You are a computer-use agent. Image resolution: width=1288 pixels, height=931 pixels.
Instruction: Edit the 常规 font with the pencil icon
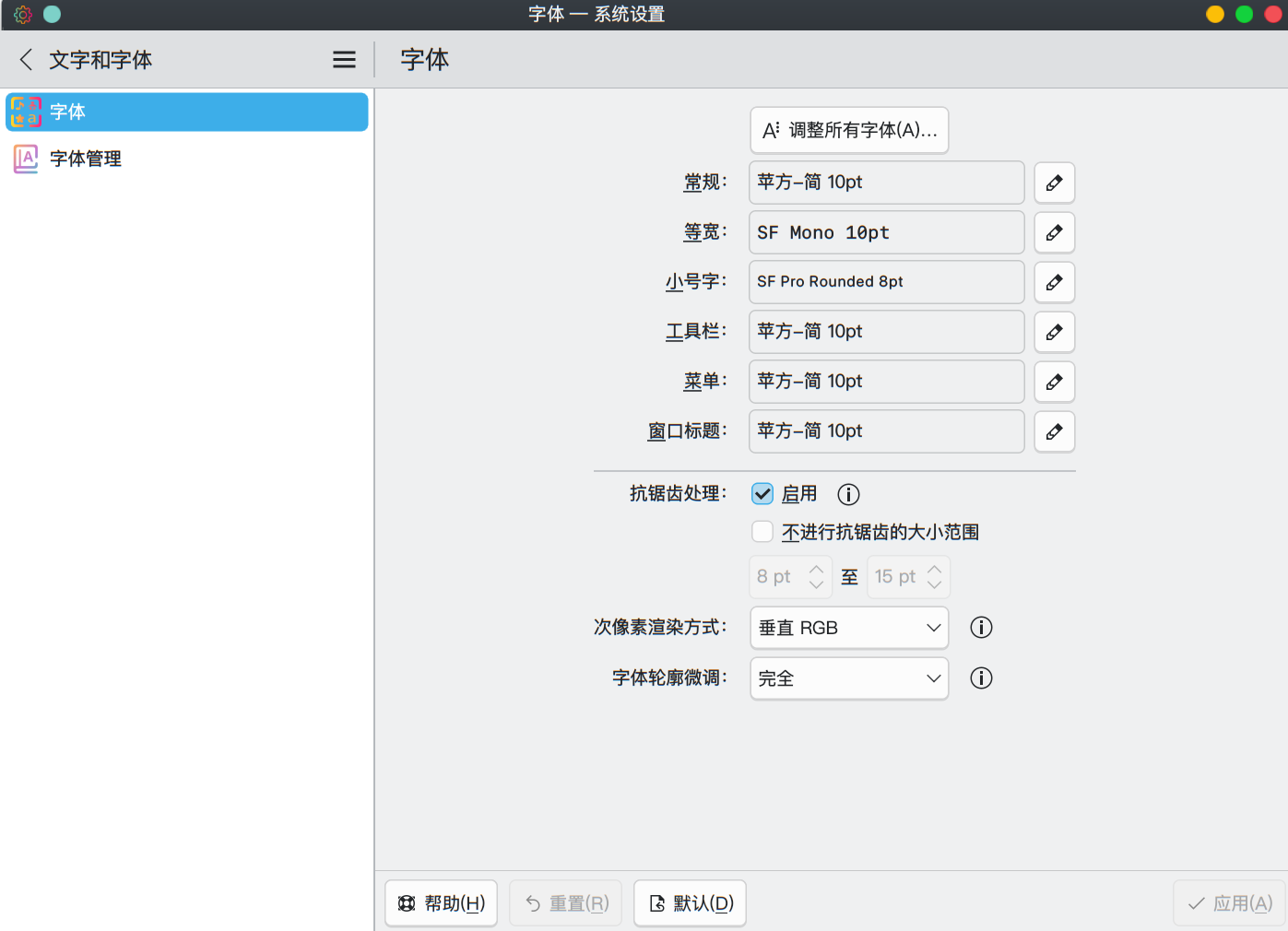click(1054, 183)
